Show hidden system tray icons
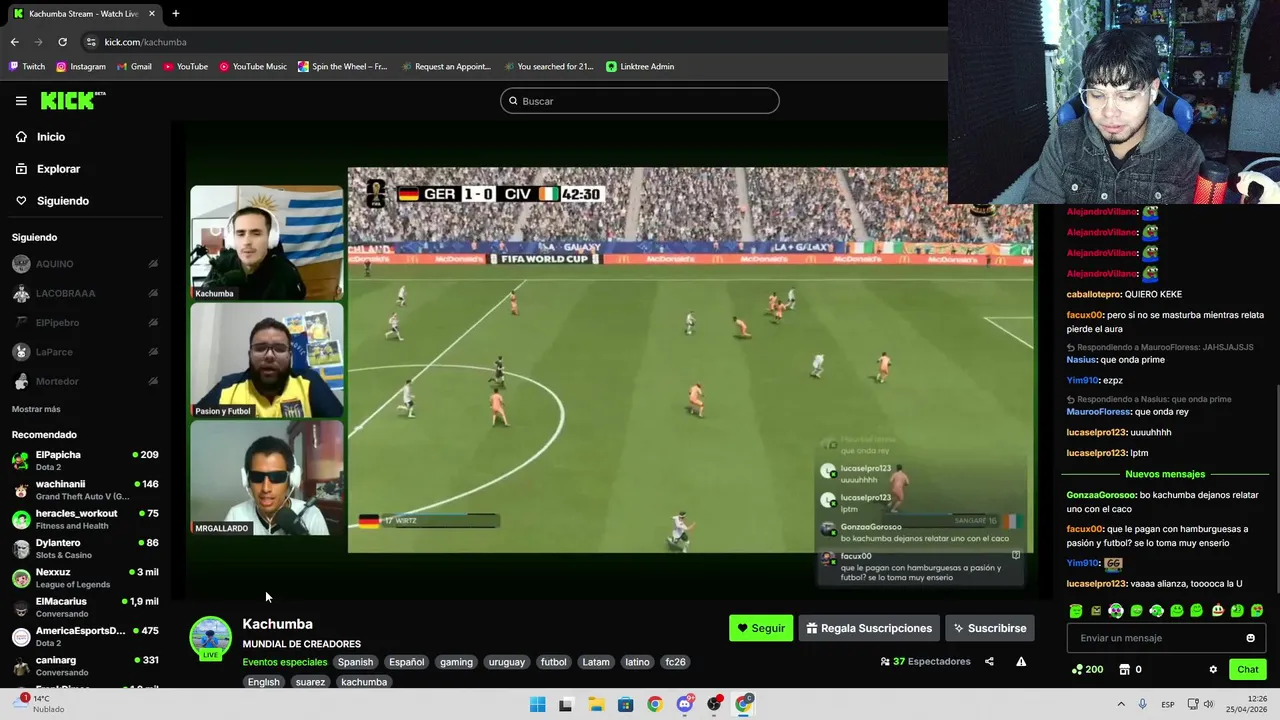 pos(1120,704)
